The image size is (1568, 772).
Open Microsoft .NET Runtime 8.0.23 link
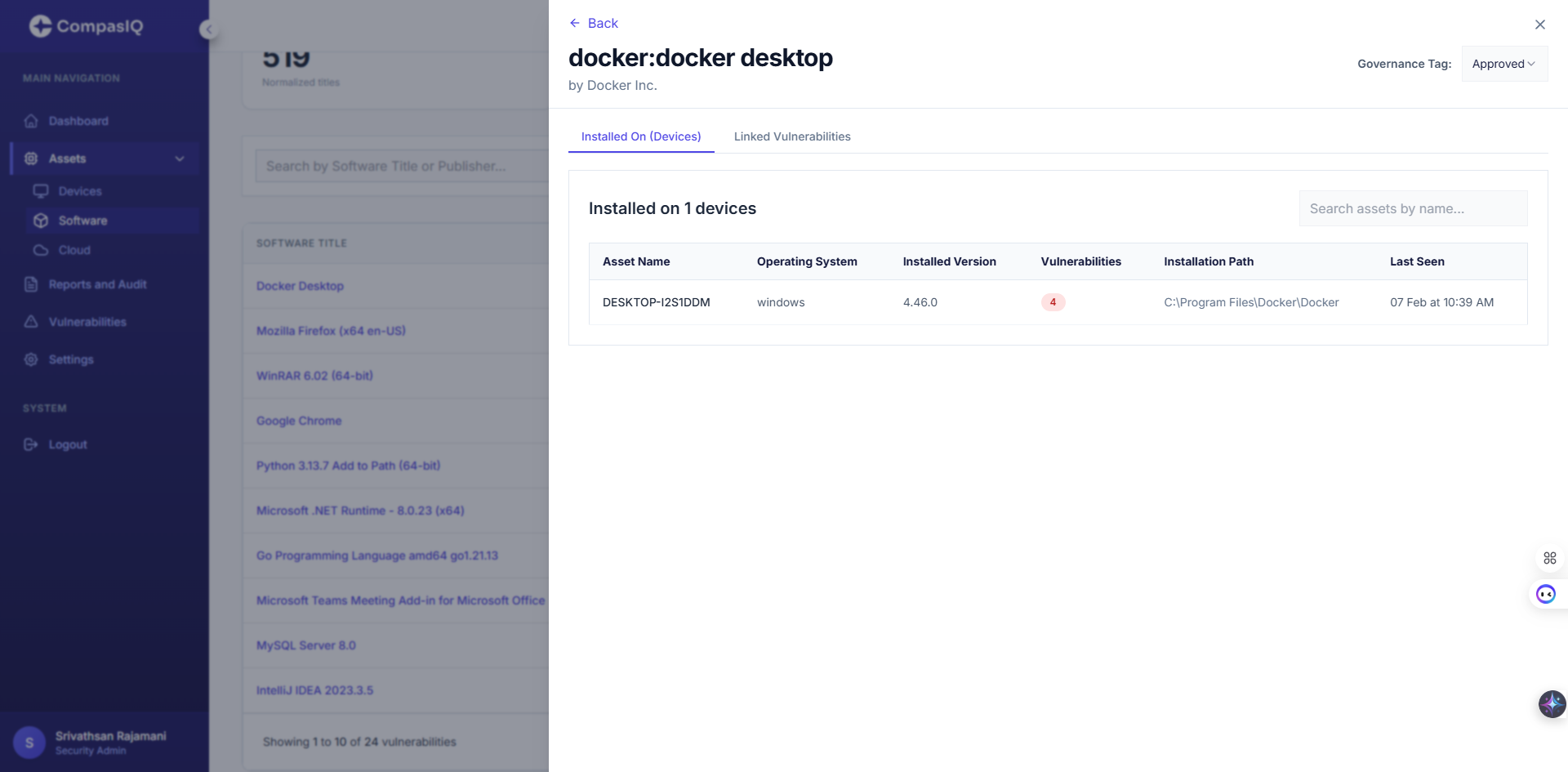[x=360, y=511]
